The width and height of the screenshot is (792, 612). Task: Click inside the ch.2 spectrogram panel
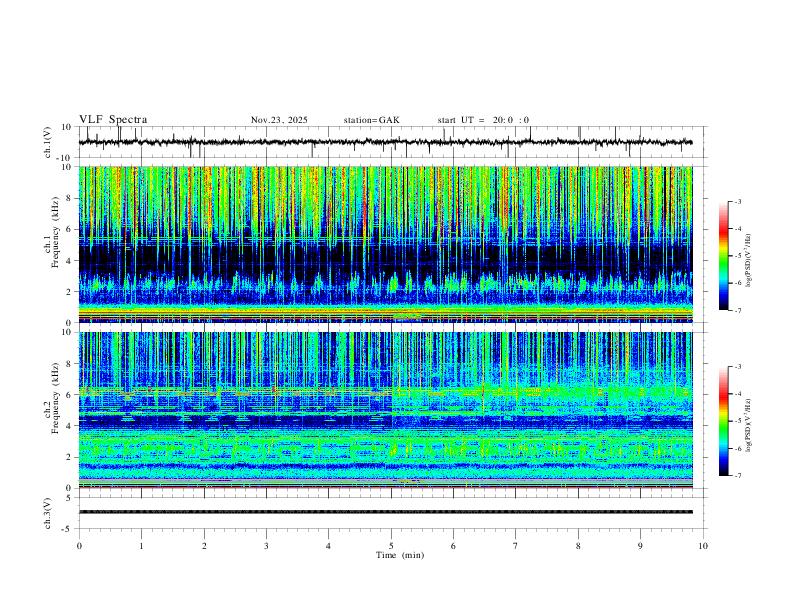tap(385, 410)
